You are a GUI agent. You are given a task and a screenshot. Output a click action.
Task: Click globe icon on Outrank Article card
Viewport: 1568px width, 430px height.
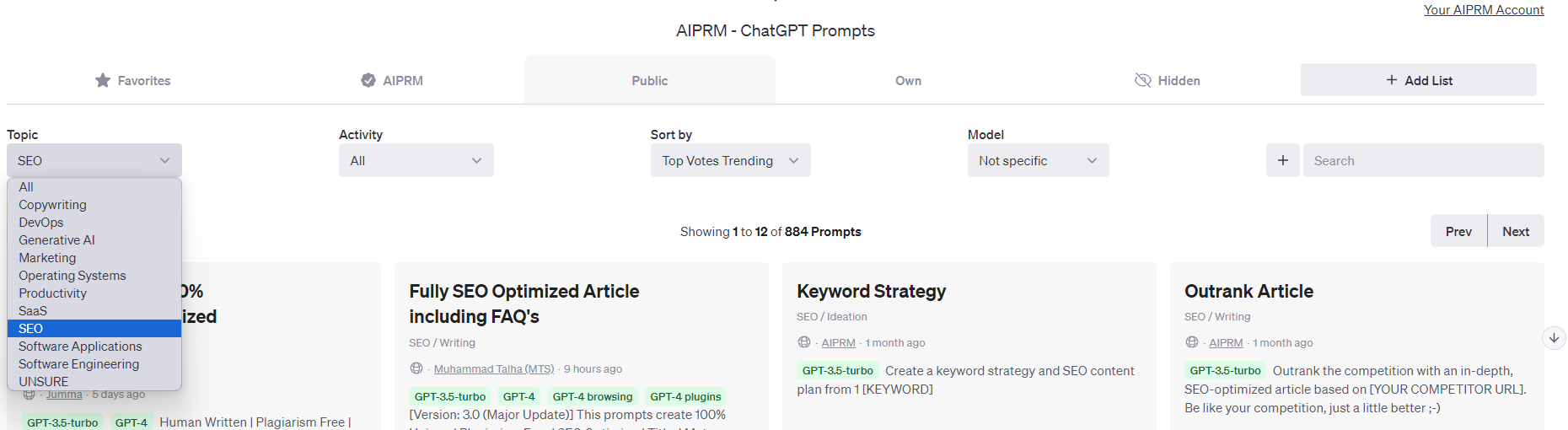1192,342
